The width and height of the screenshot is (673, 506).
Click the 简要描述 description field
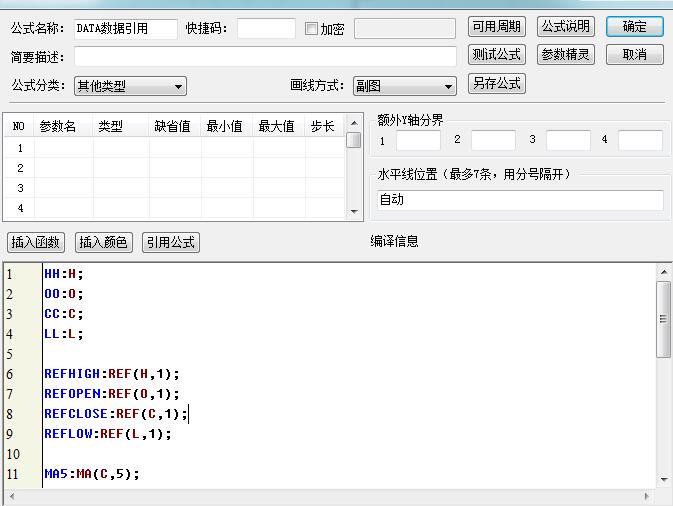pos(266,56)
